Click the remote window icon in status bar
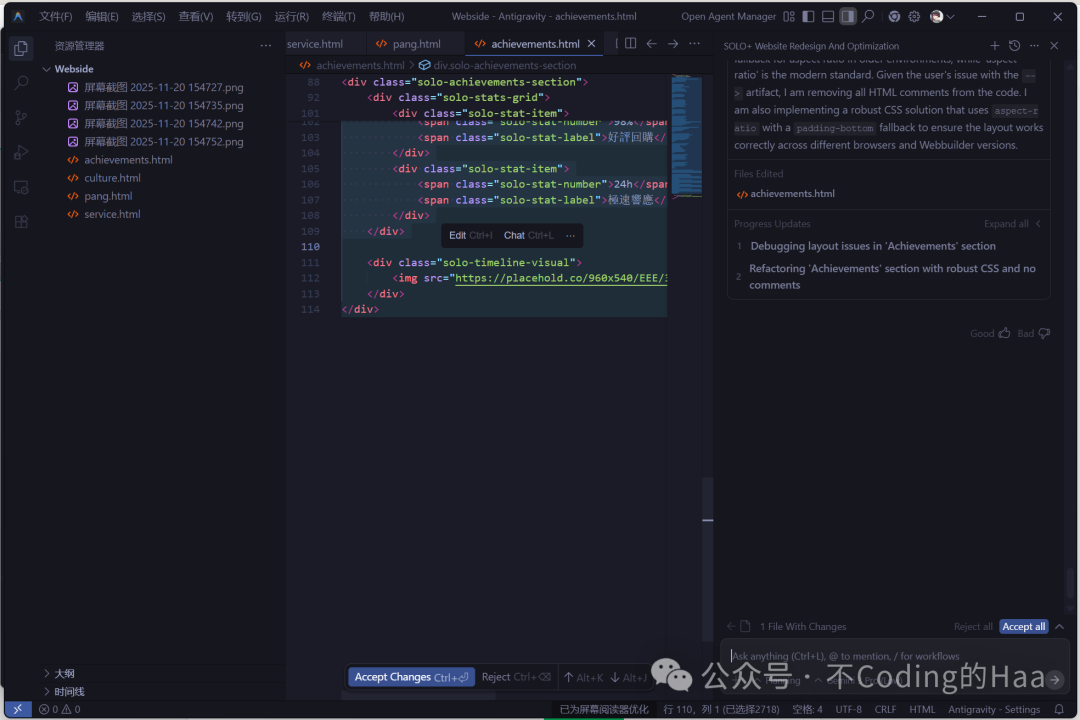 [18, 709]
